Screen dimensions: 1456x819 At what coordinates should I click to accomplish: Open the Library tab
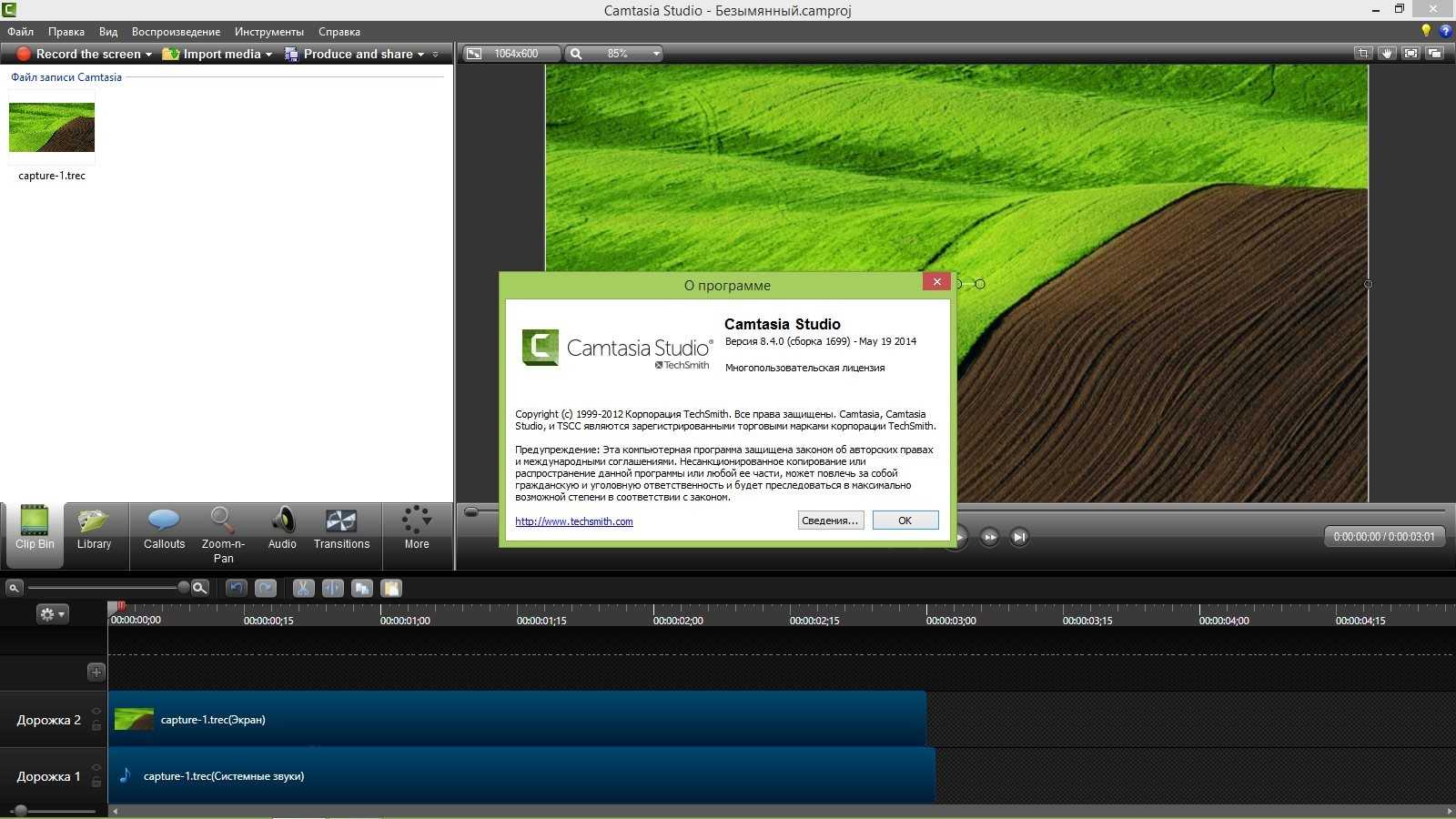(x=94, y=529)
